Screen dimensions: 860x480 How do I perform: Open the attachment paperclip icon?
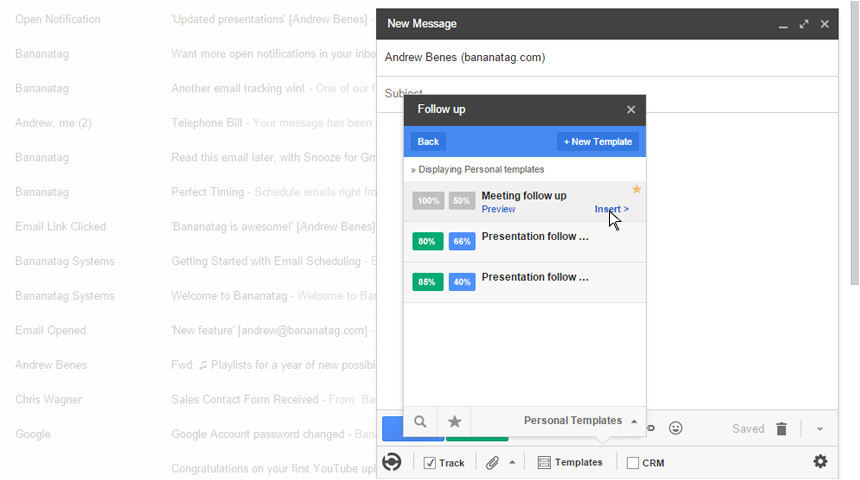point(492,463)
